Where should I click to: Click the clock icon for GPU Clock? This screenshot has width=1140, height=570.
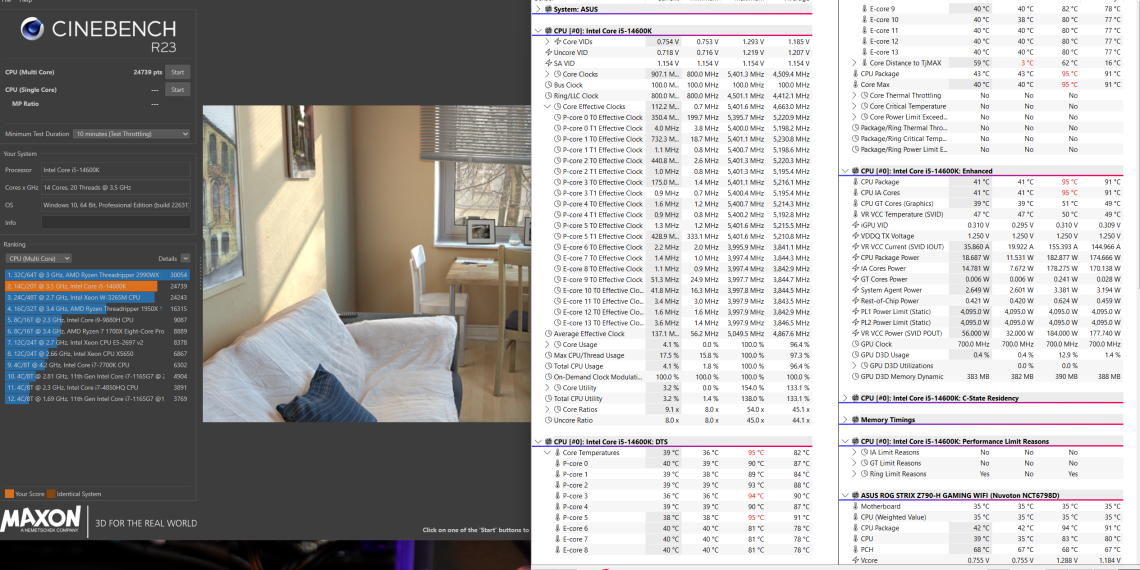[x=855, y=344]
